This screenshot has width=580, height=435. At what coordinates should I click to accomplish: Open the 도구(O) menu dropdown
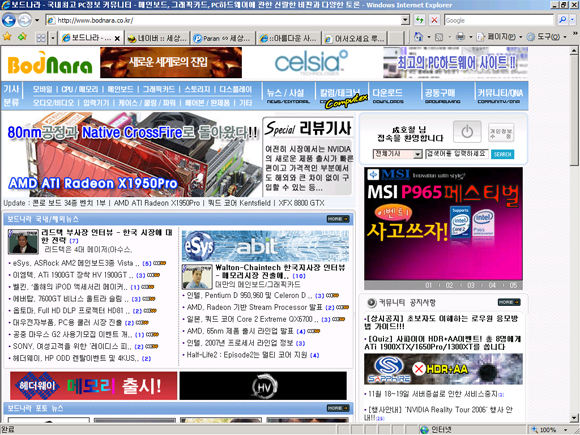coord(547,37)
